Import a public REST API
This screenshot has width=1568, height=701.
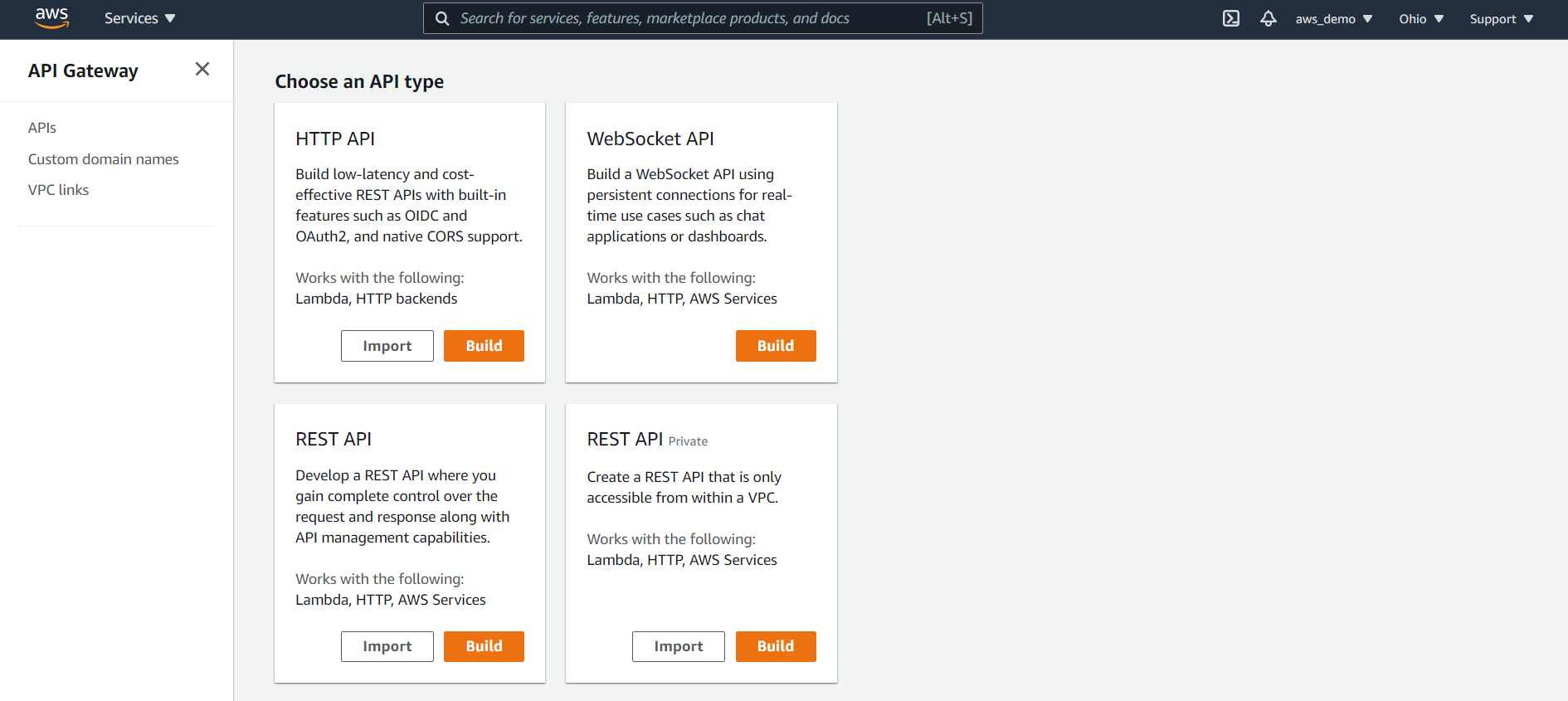coord(387,646)
